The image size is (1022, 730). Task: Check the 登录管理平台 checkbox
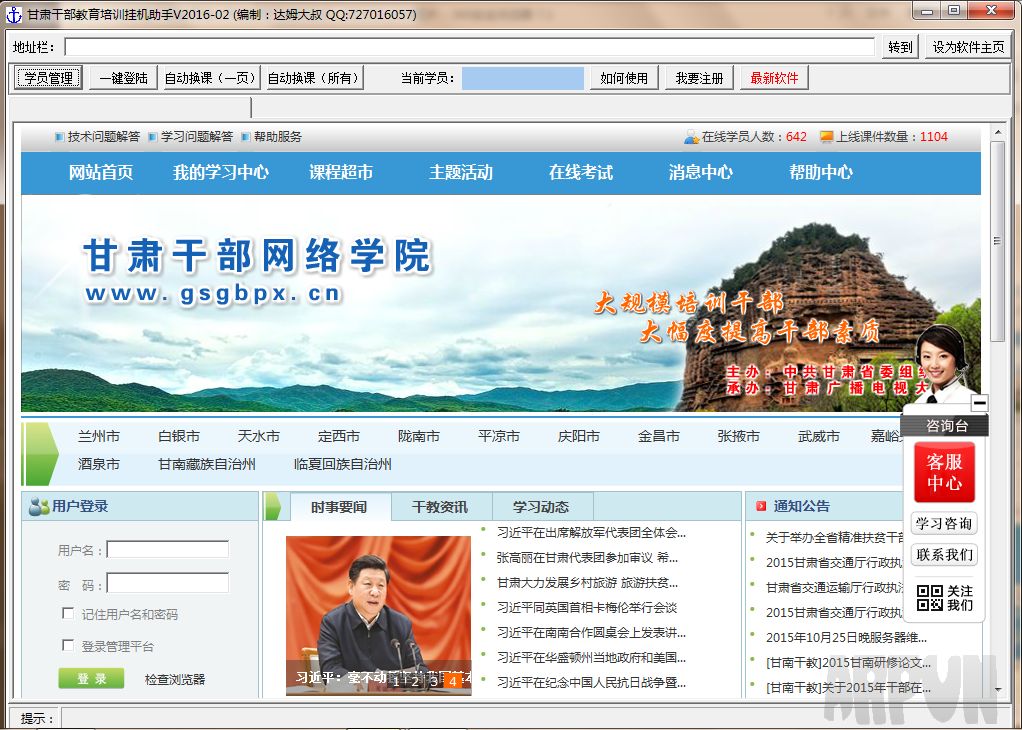68,645
